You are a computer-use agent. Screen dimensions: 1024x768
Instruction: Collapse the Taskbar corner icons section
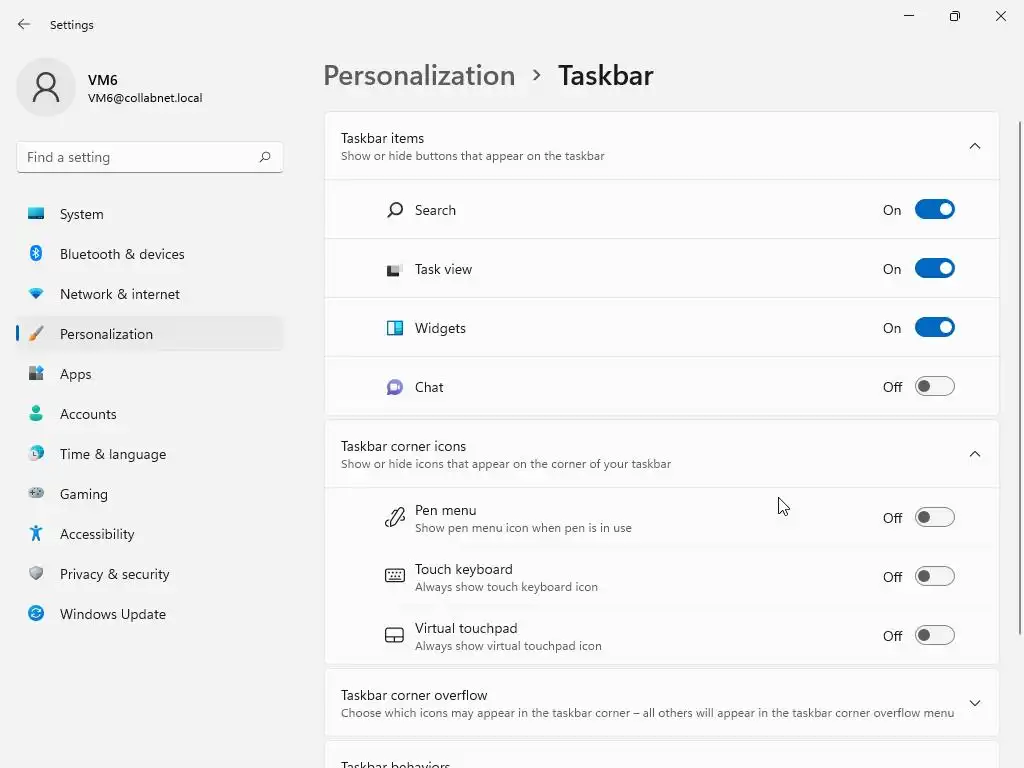975,454
